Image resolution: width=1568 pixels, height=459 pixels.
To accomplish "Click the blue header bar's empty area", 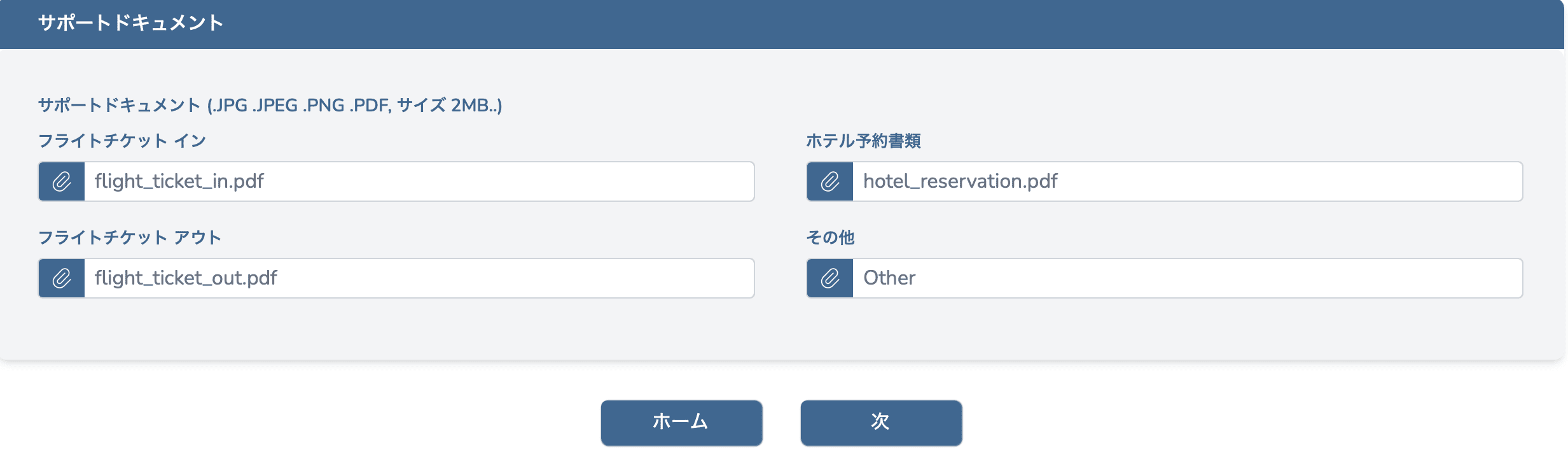I will tap(891, 24).
